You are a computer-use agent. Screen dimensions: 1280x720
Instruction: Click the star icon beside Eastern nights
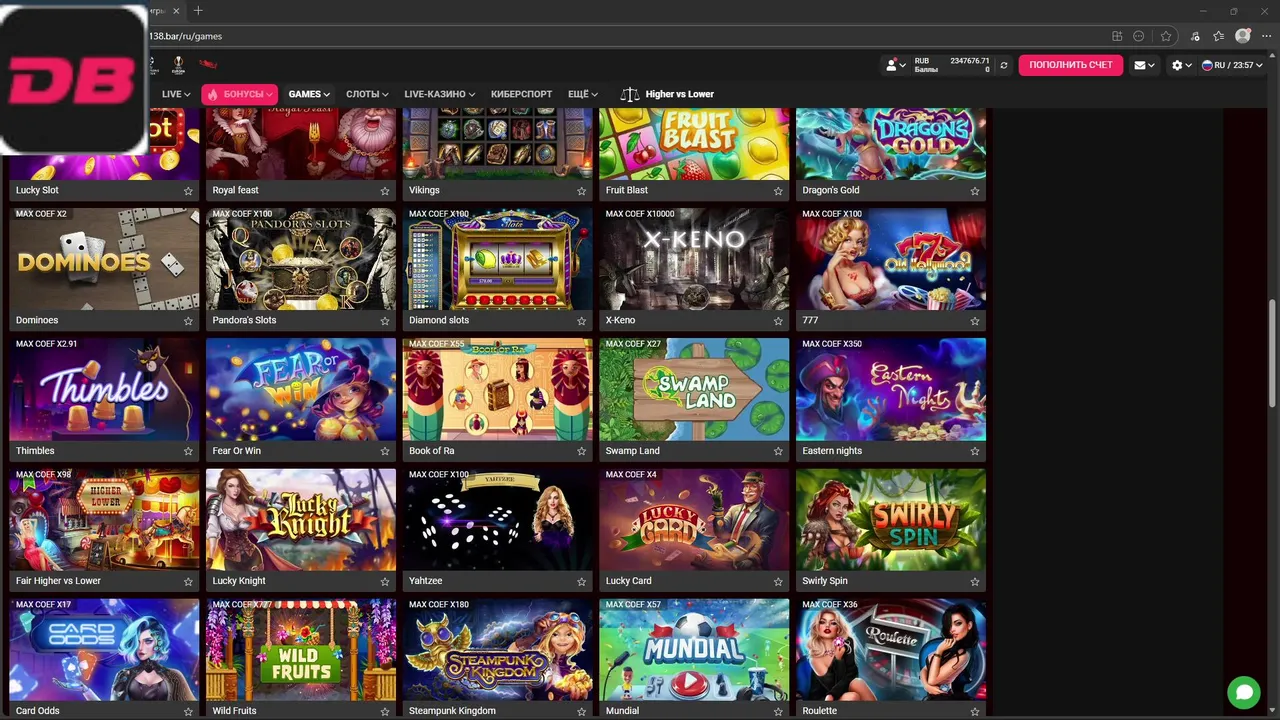(x=975, y=451)
